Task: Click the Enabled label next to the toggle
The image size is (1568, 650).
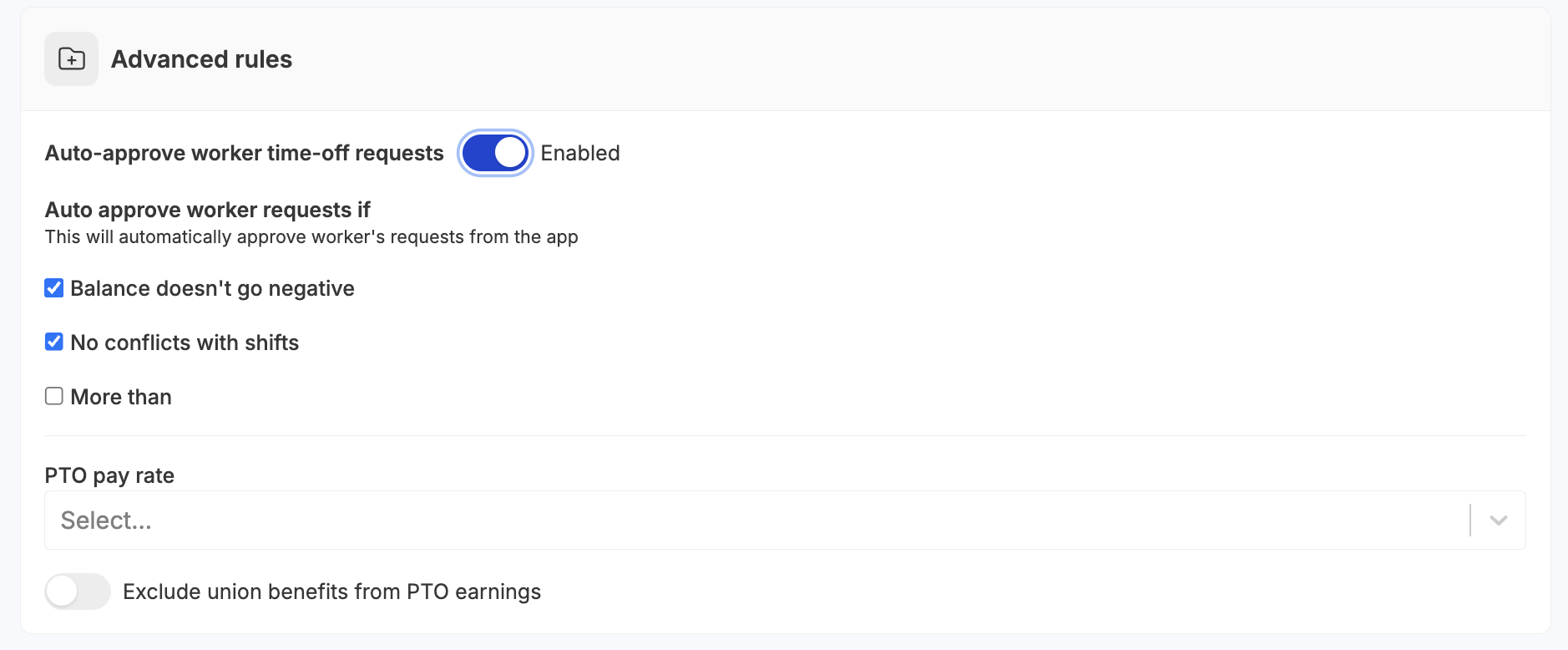Action: point(579,153)
